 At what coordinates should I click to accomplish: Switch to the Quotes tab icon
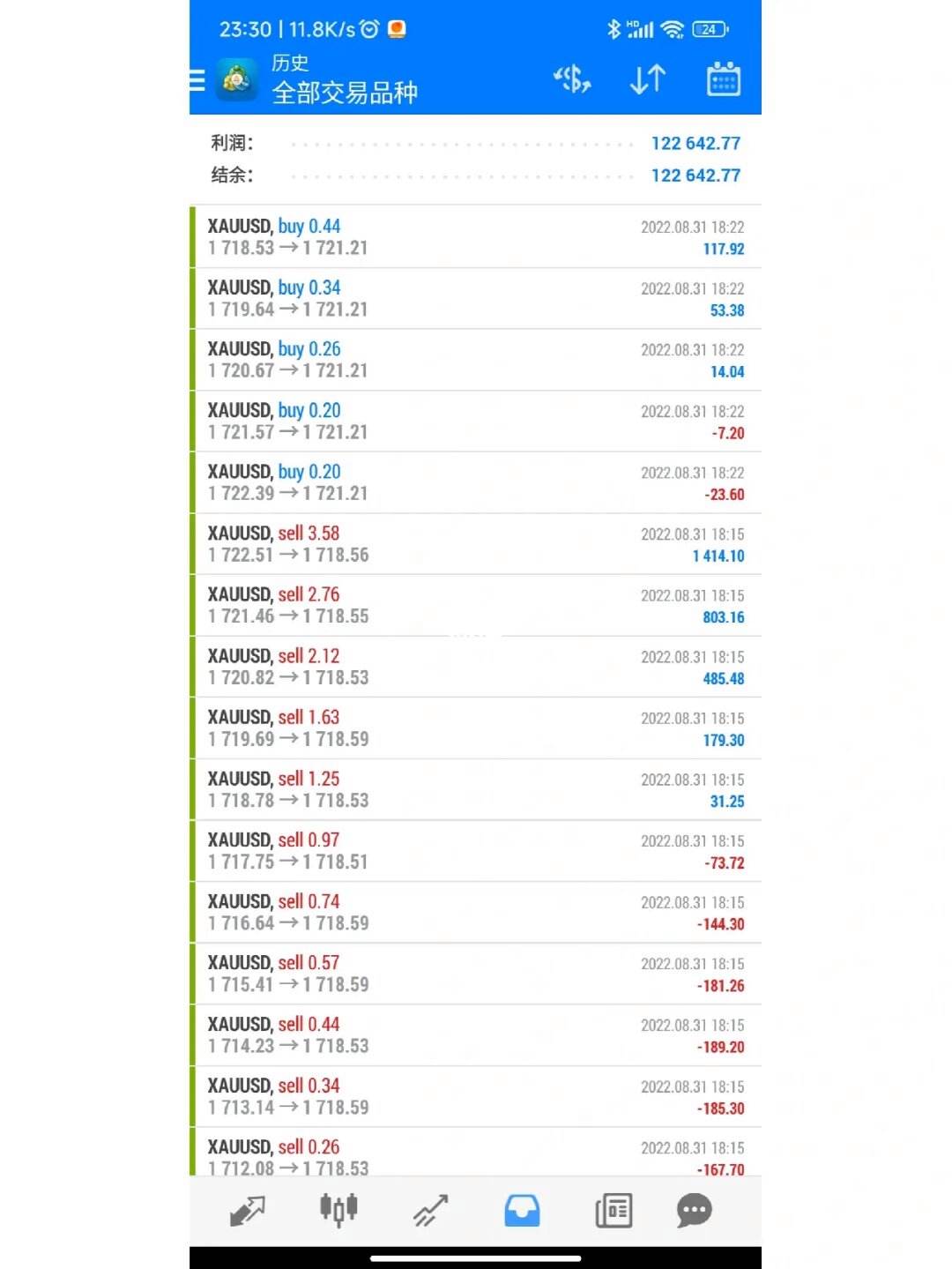click(247, 1210)
